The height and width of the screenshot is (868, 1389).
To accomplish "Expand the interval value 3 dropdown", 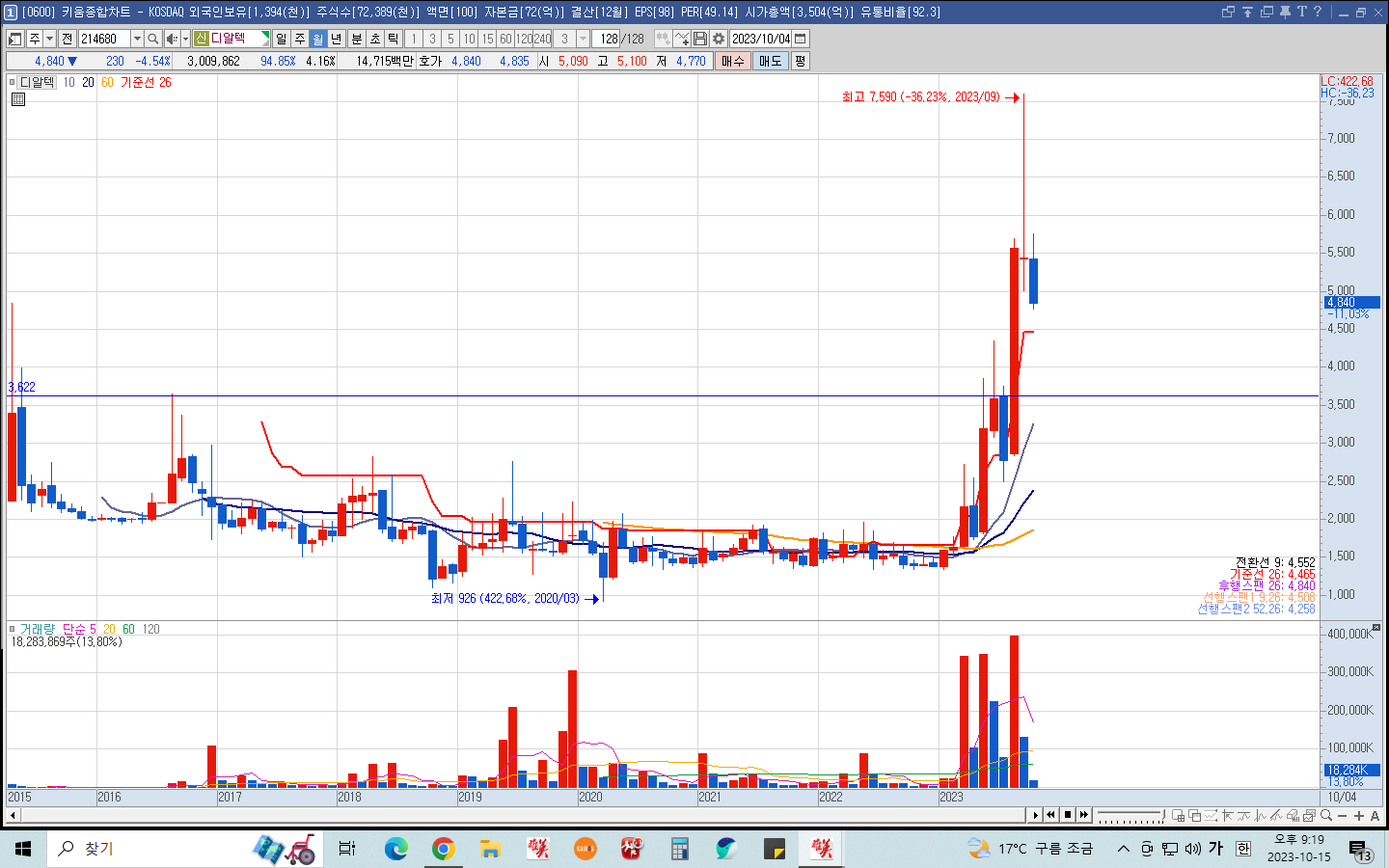I will coord(583,39).
